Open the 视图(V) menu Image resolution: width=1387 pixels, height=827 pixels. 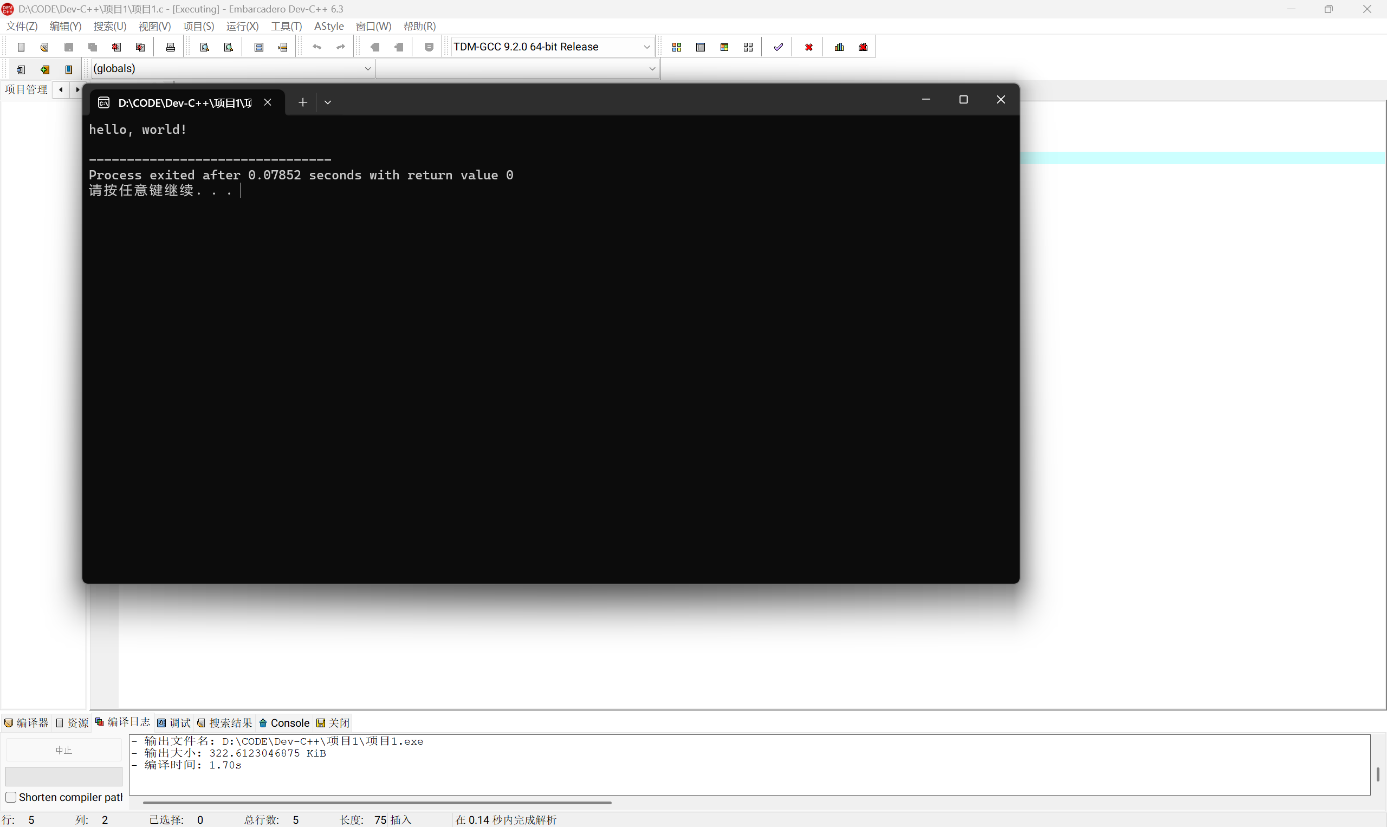point(155,26)
